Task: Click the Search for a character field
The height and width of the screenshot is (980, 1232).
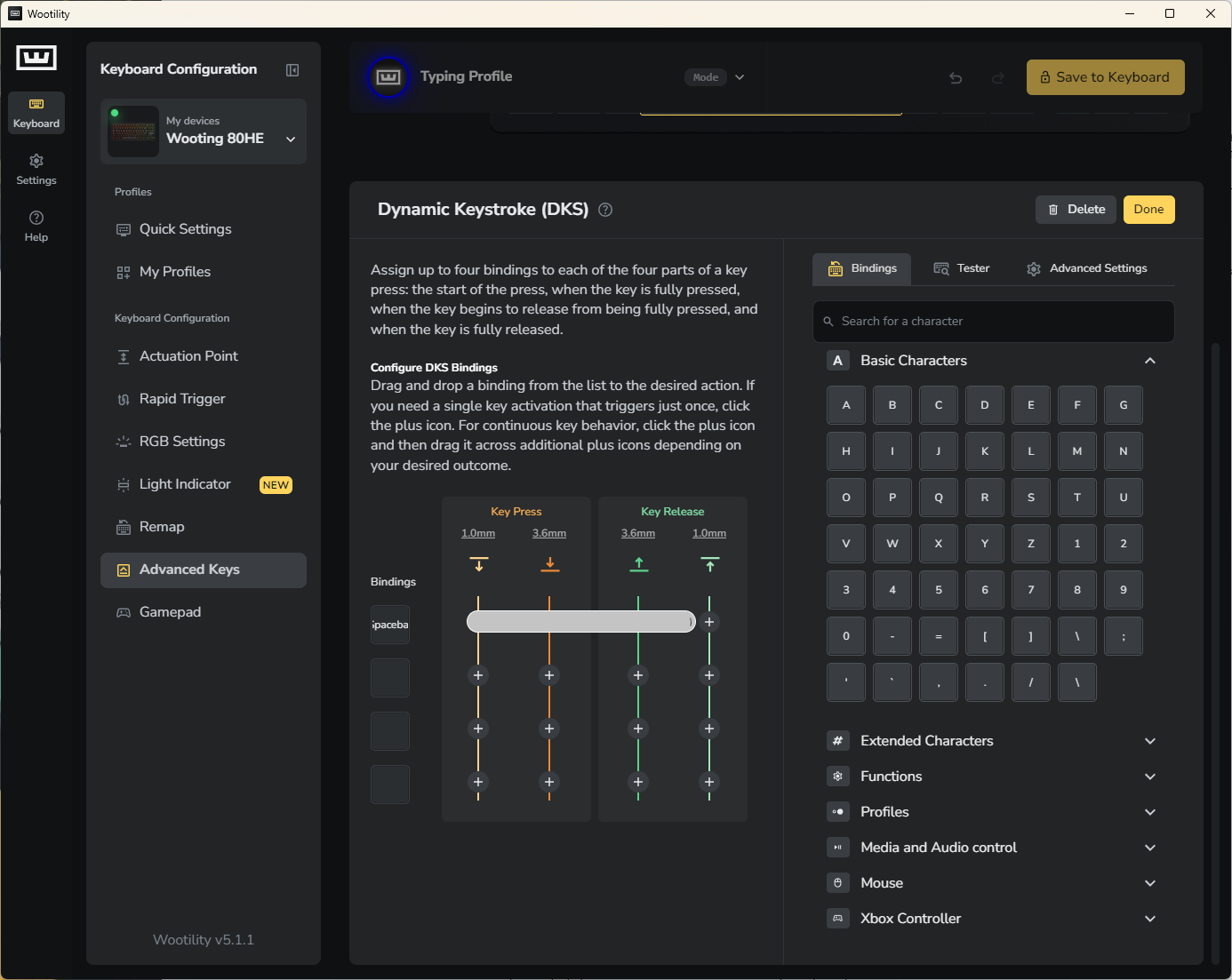Action: 994,322
